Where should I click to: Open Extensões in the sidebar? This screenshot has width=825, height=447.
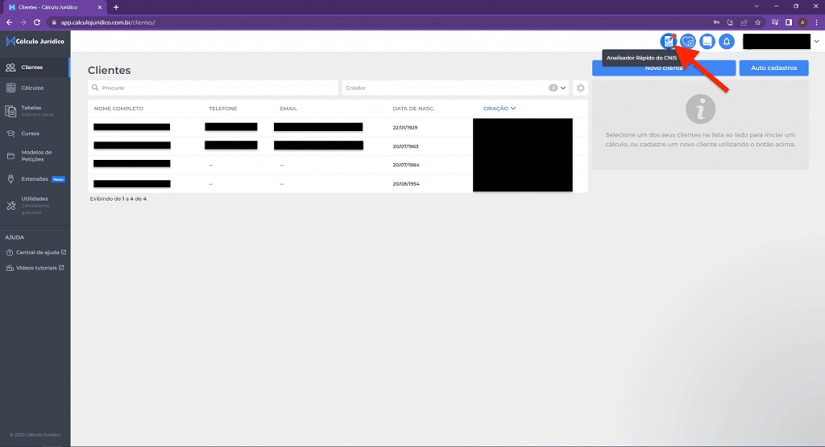[x=34, y=179]
